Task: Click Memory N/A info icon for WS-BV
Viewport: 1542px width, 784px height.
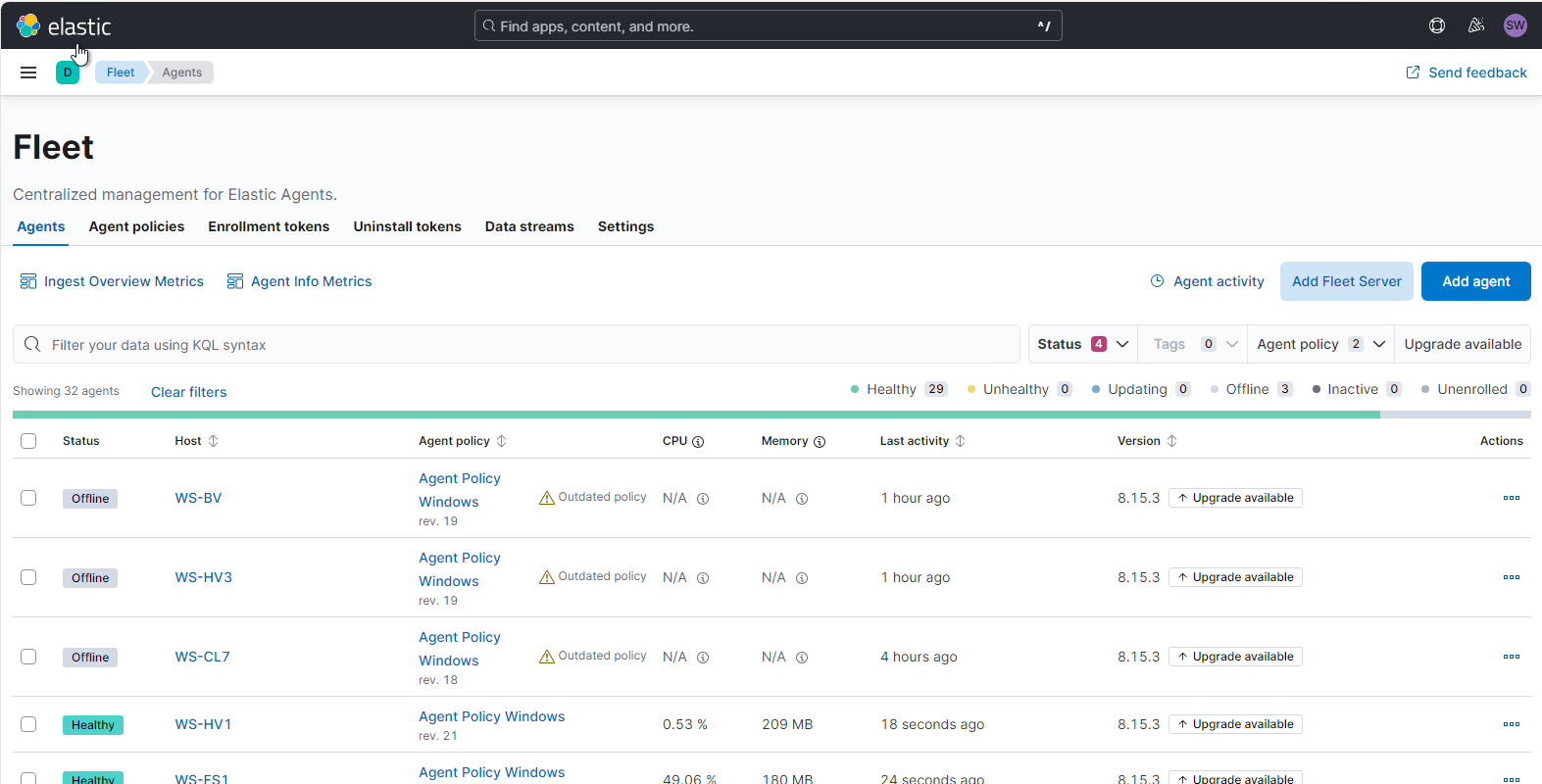Action: (x=802, y=499)
